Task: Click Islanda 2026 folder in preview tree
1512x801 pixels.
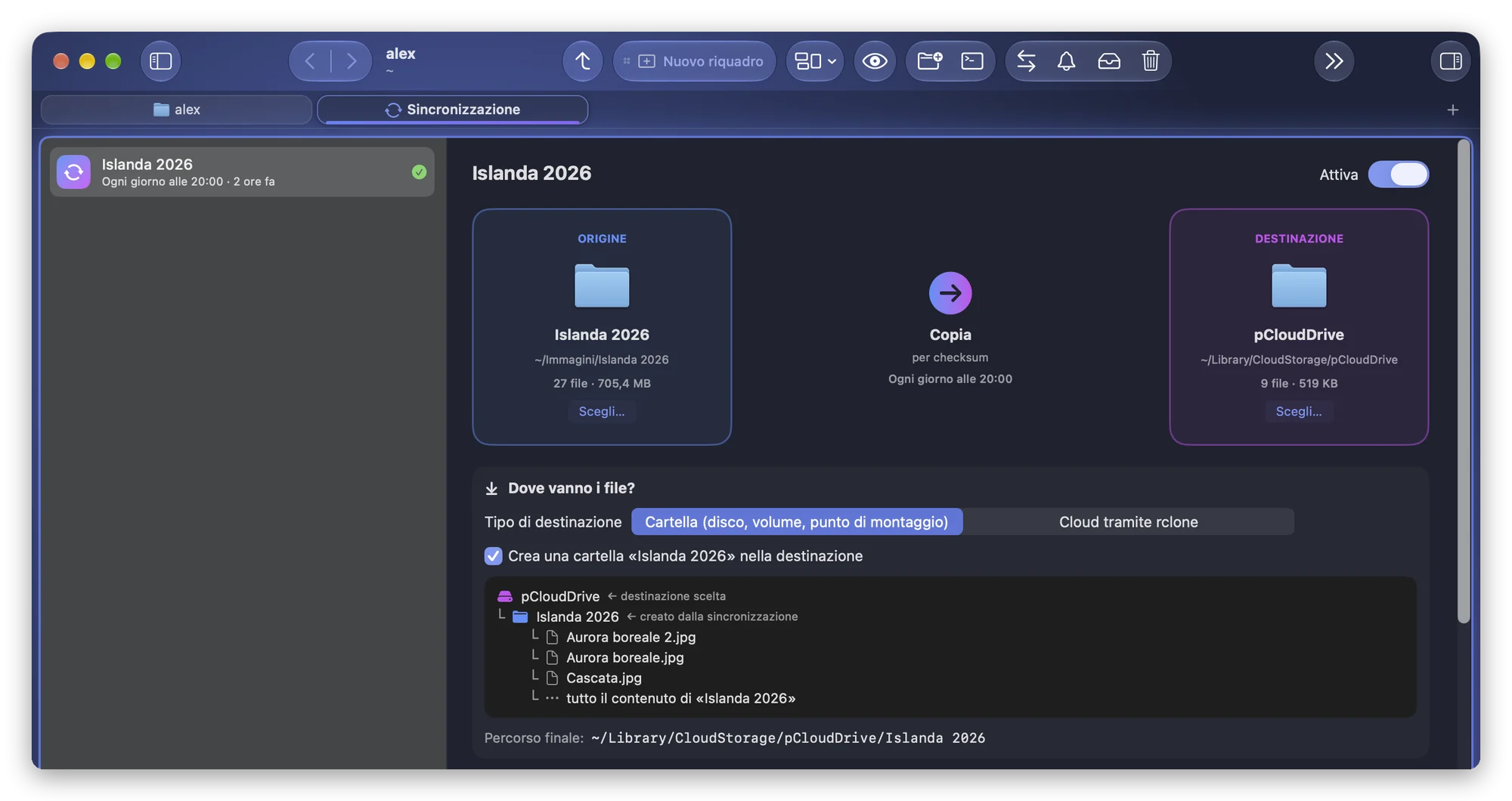Action: tap(578, 617)
